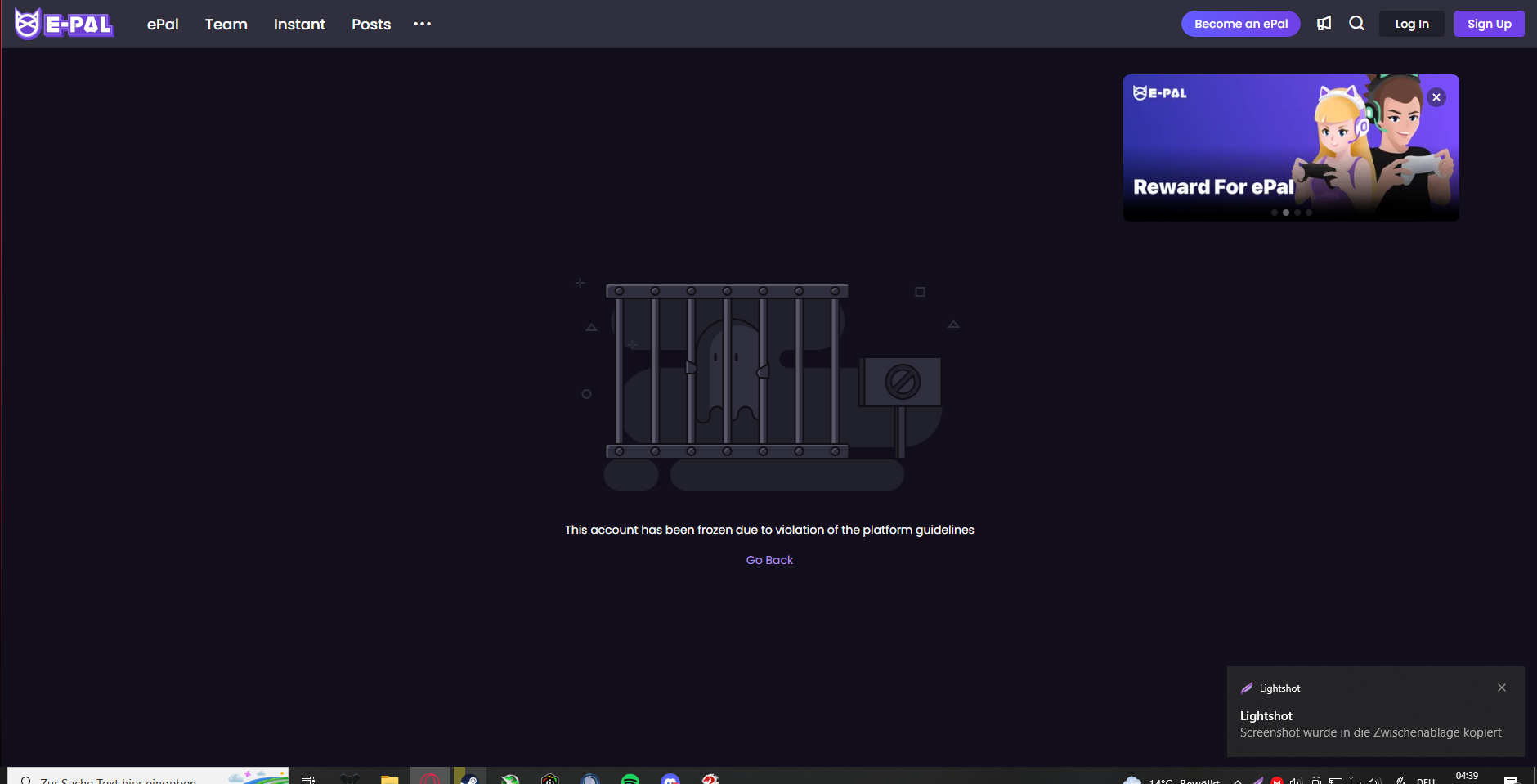Open Discord from the taskbar
Viewport: 1537px width, 784px height.
[670, 778]
